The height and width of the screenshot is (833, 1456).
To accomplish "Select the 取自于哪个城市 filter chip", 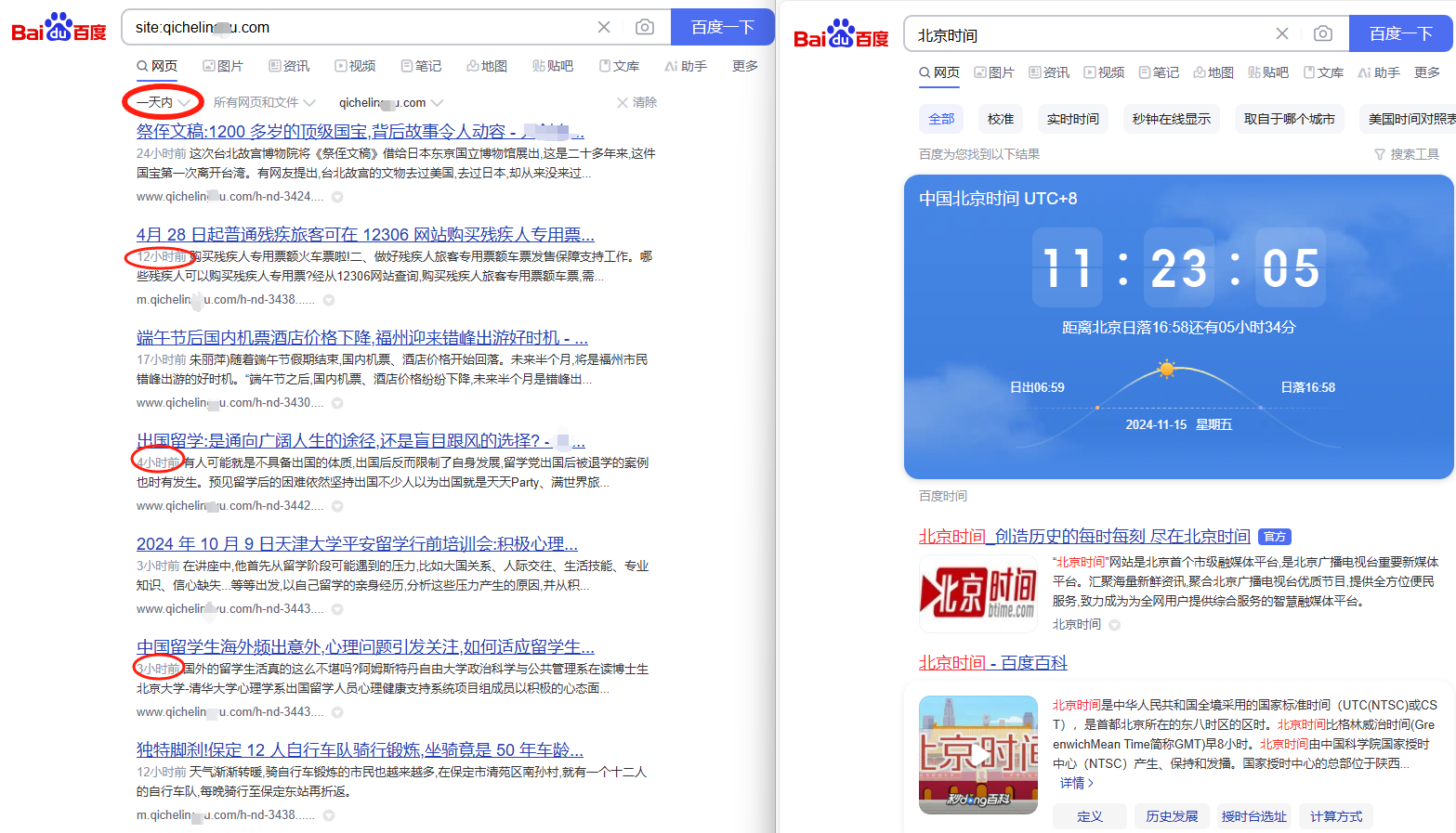I will coord(1290,119).
